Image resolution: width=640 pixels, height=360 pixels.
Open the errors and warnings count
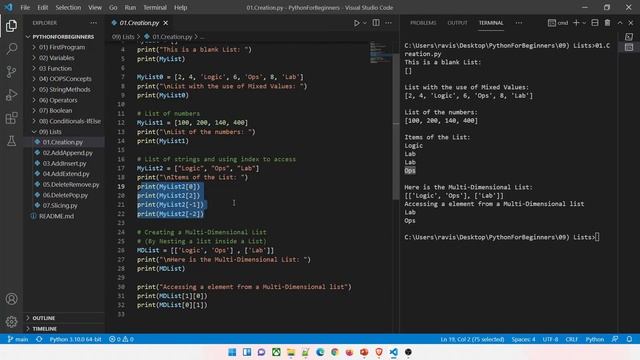[121, 339]
